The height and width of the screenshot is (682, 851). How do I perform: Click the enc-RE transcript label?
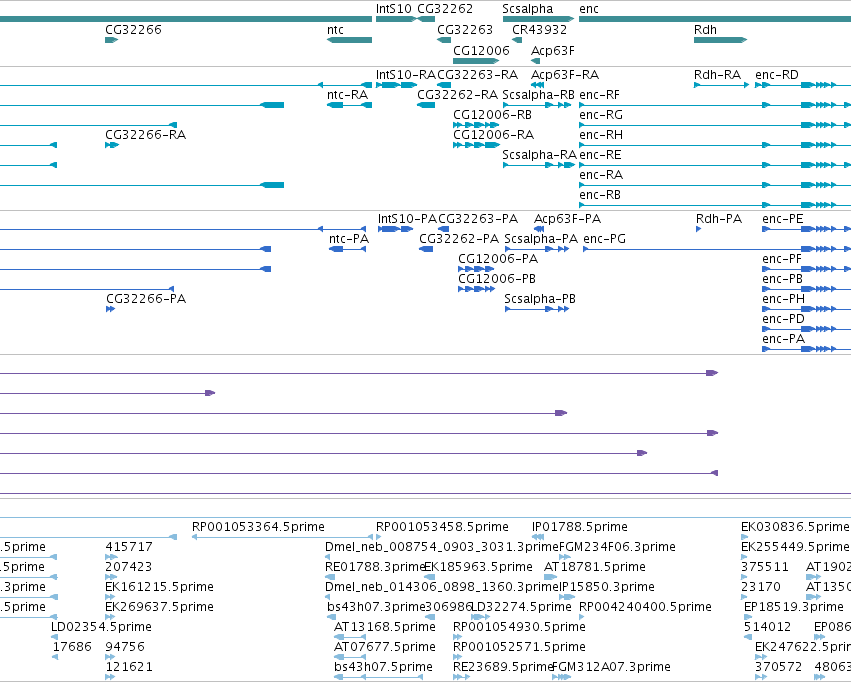[x=600, y=155]
